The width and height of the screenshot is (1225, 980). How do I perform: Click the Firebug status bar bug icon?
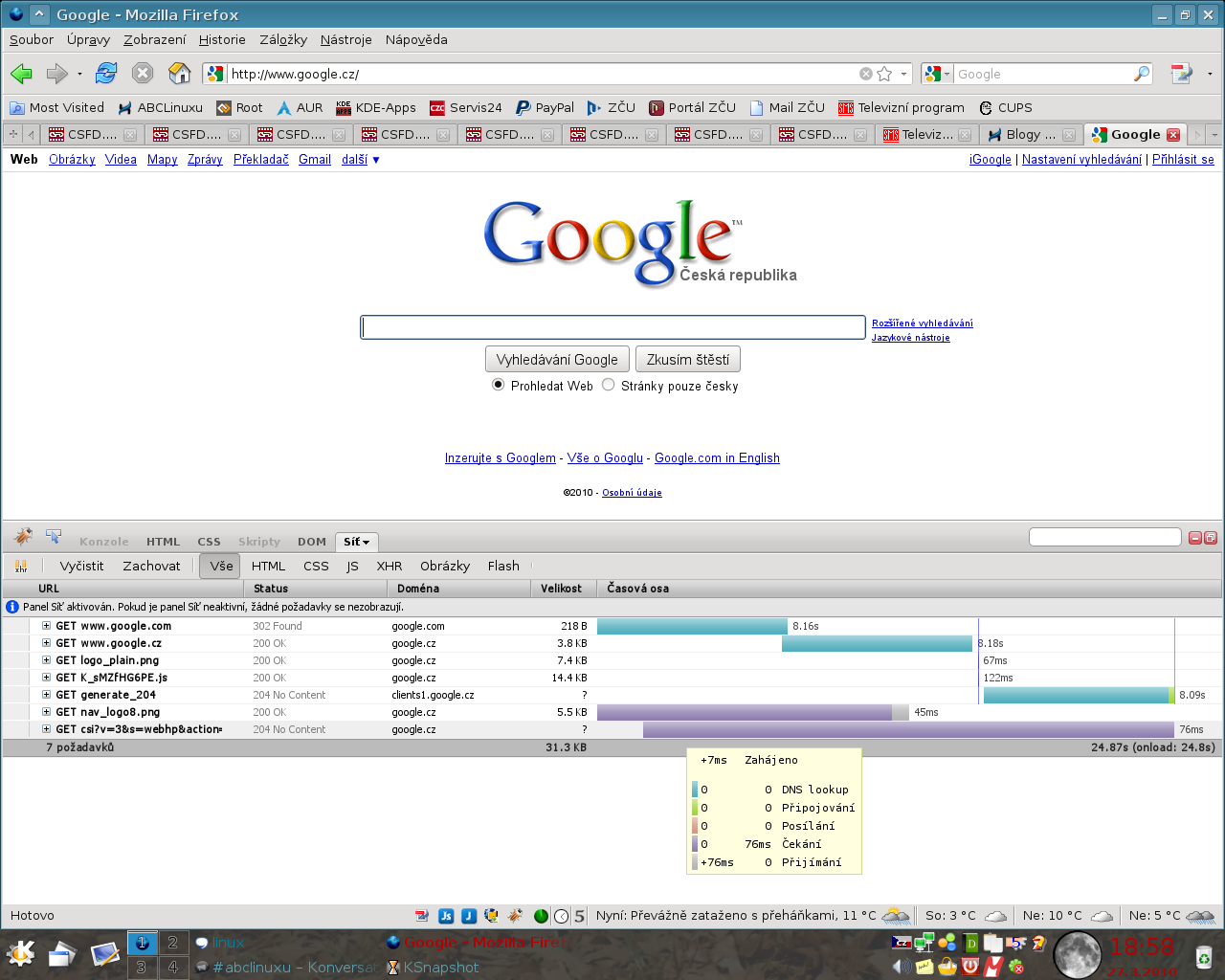(x=515, y=916)
